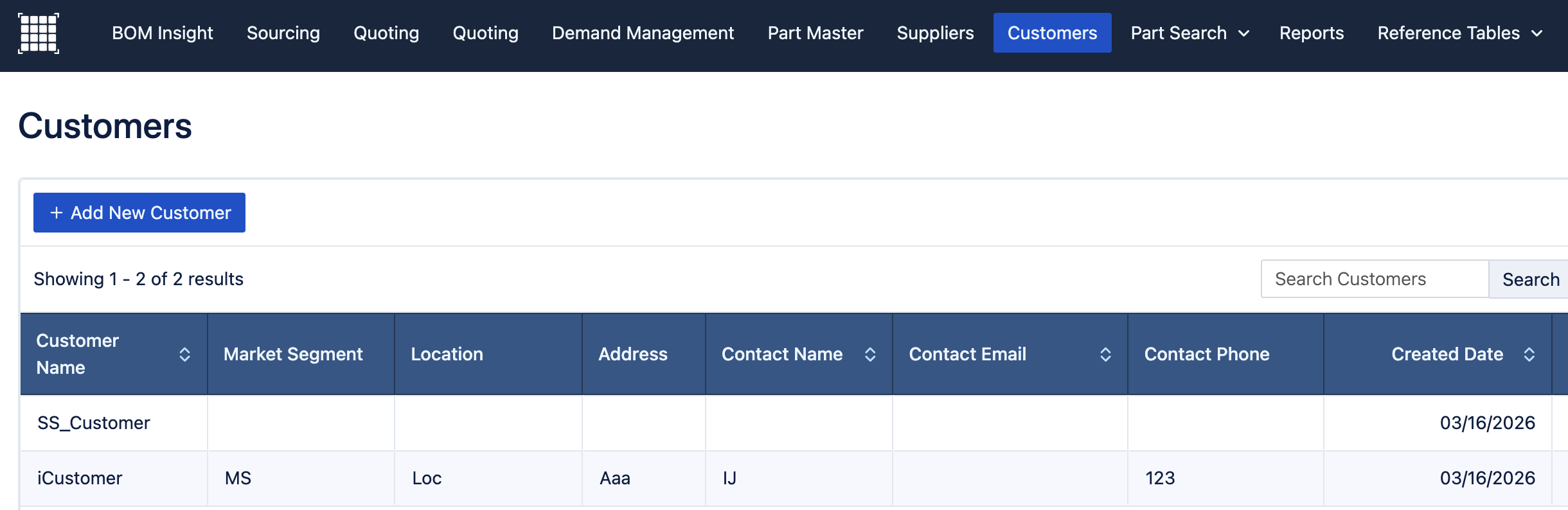
Task: Expand the Reference Tables dropdown chevron
Action: click(1537, 33)
